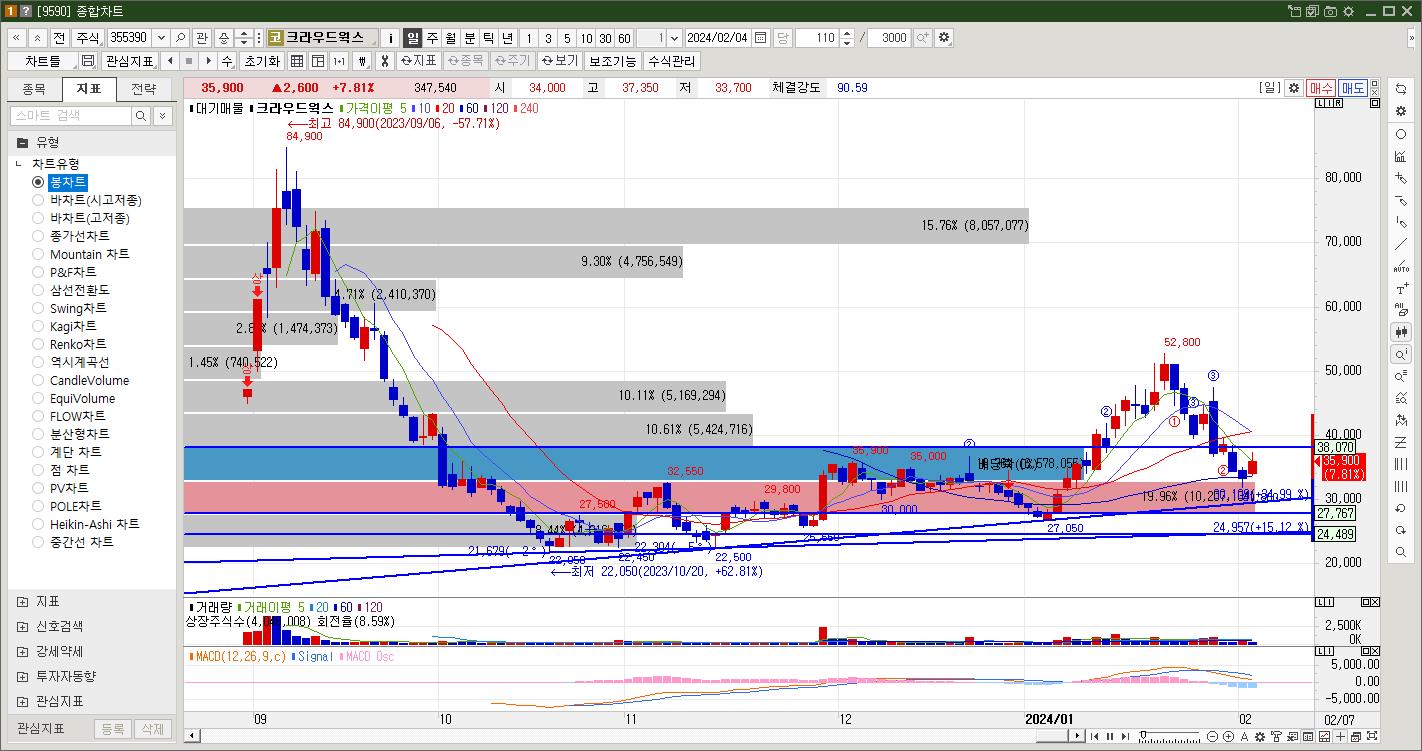Screen dimensions: 1422x751
Task: Open the stock info 'i' button
Action: click(391, 38)
